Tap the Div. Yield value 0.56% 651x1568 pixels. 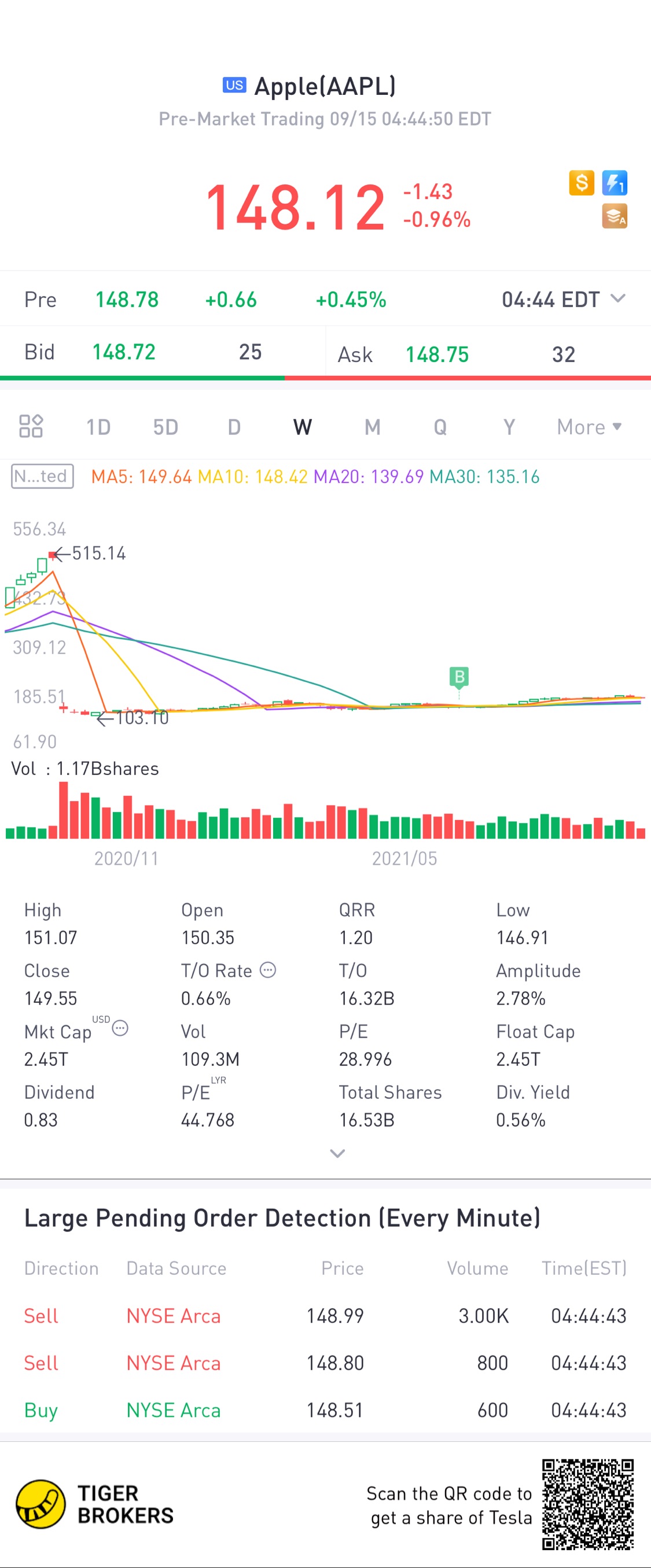coord(521,1120)
